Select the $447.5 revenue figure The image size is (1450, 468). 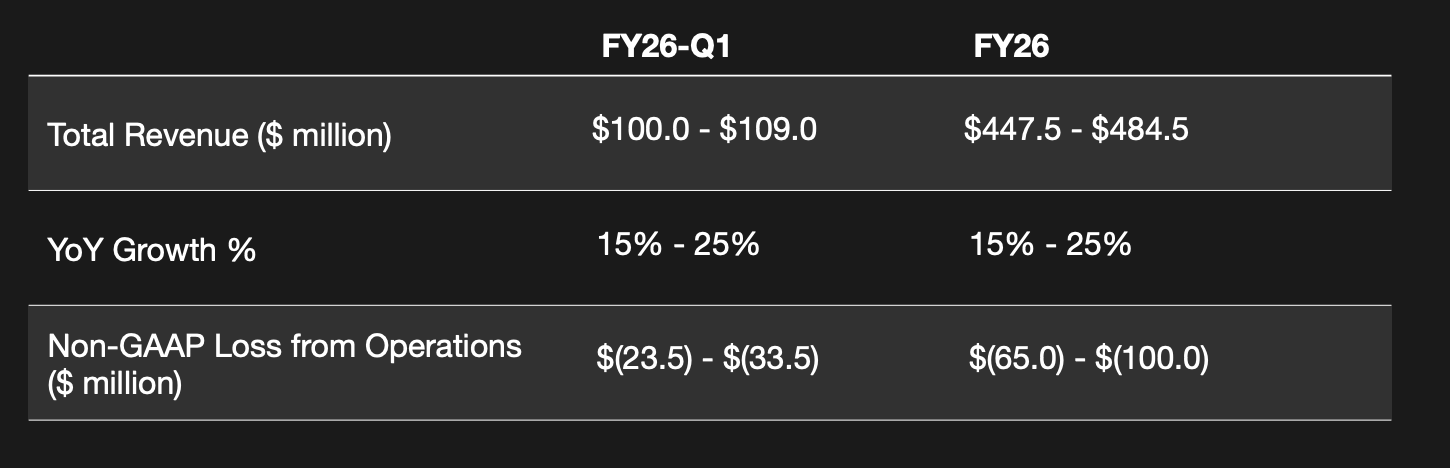1012,129
